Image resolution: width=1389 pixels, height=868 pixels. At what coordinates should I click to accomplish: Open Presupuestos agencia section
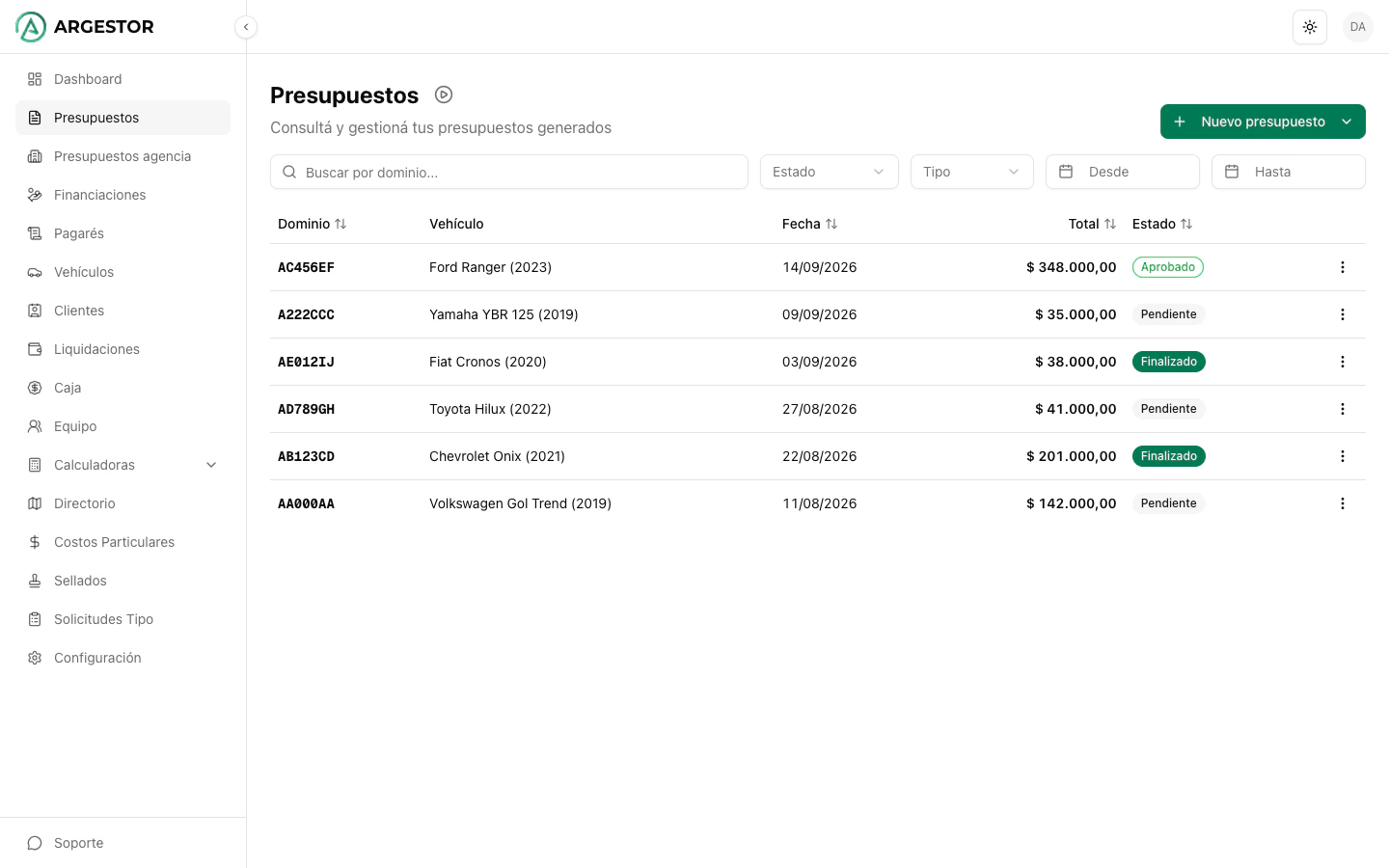pyautogui.click(x=123, y=156)
